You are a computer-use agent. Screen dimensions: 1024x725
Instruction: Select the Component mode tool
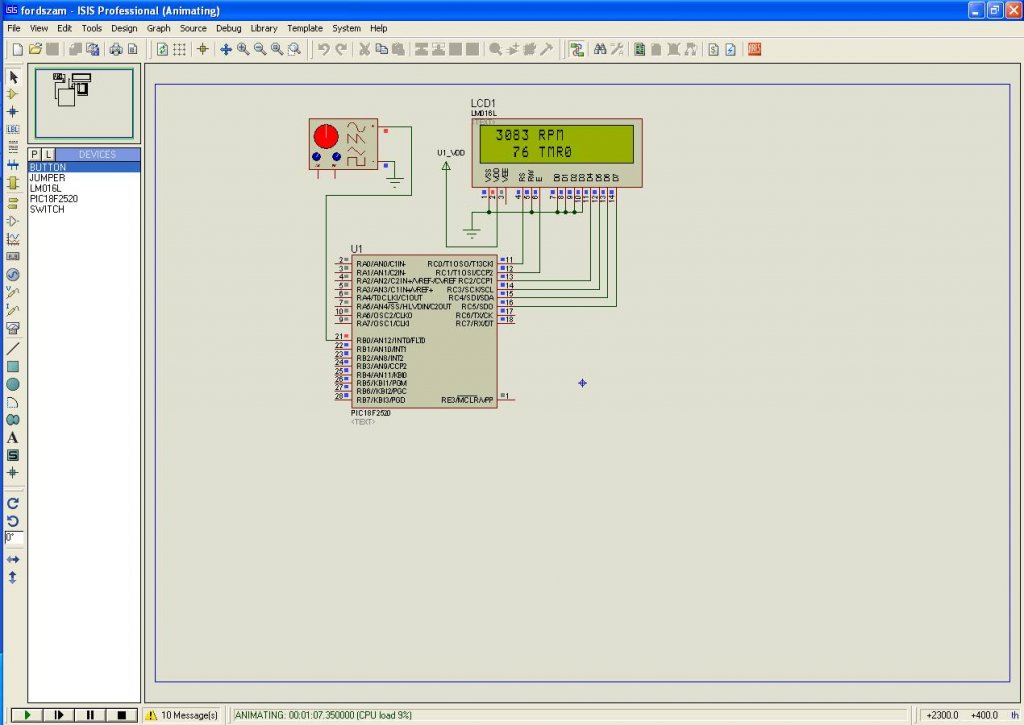13,93
